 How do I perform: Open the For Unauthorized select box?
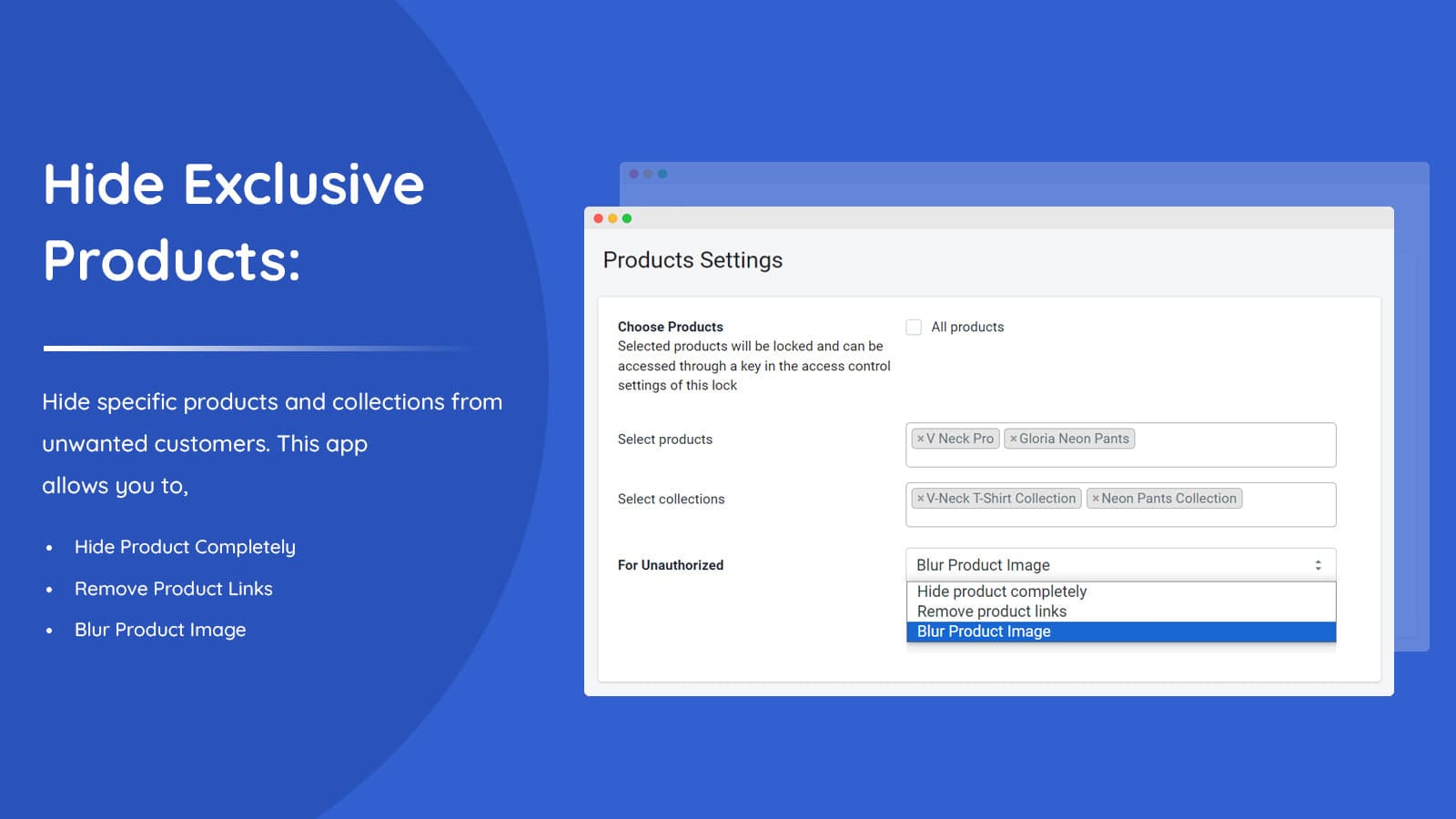tap(1110, 565)
